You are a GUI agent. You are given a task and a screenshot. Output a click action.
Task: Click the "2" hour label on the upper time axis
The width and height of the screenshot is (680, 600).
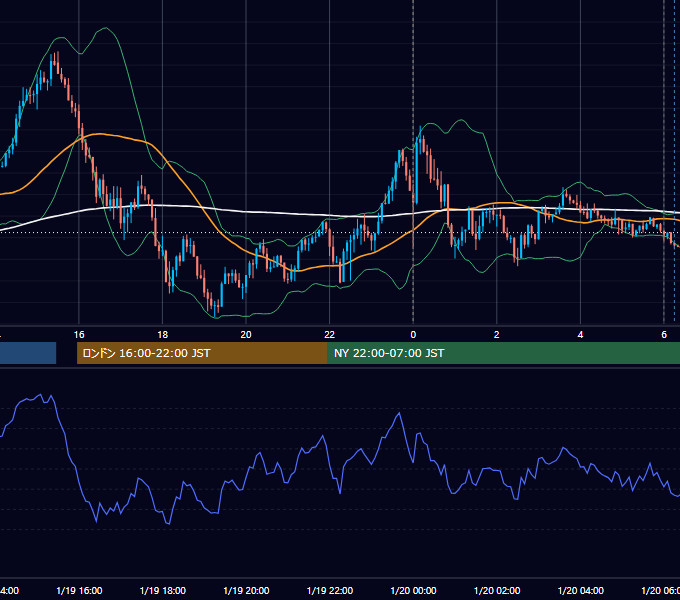click(x=497, y=334)
